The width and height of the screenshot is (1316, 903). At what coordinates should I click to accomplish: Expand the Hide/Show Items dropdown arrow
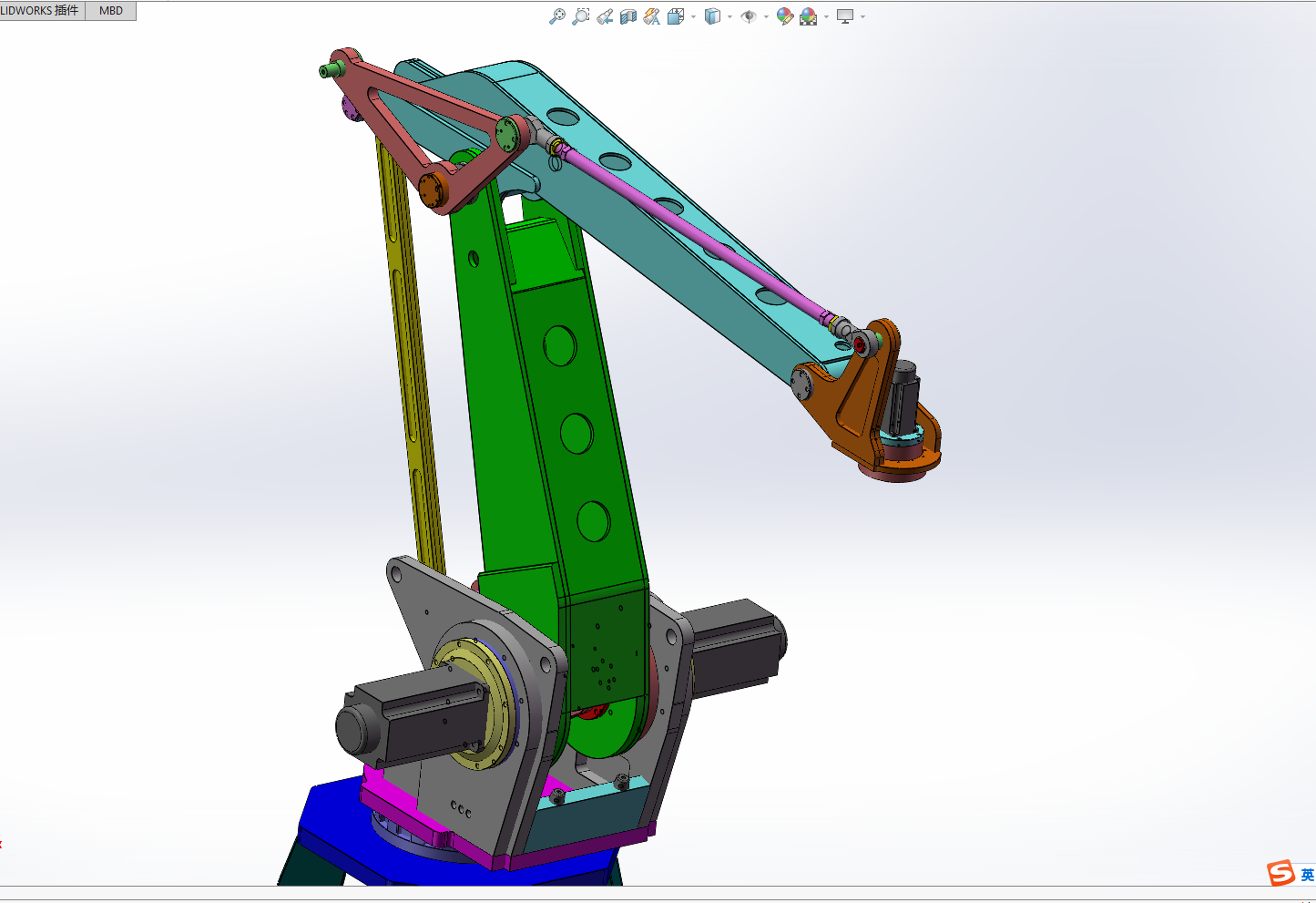pyautogui.click(x=766, y=16)
